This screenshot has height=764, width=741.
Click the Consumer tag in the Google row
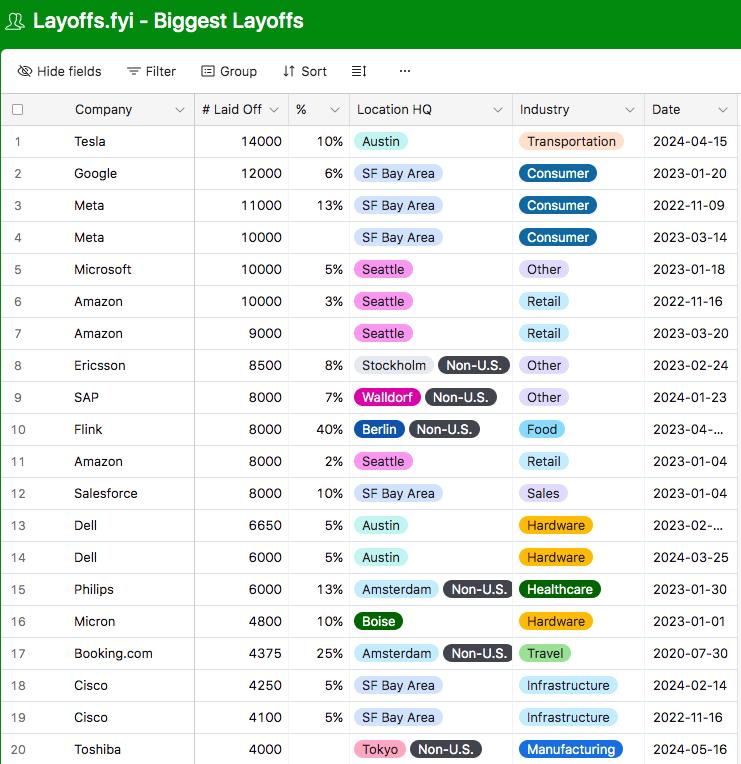pyautogui.click(x=558, y=173)
